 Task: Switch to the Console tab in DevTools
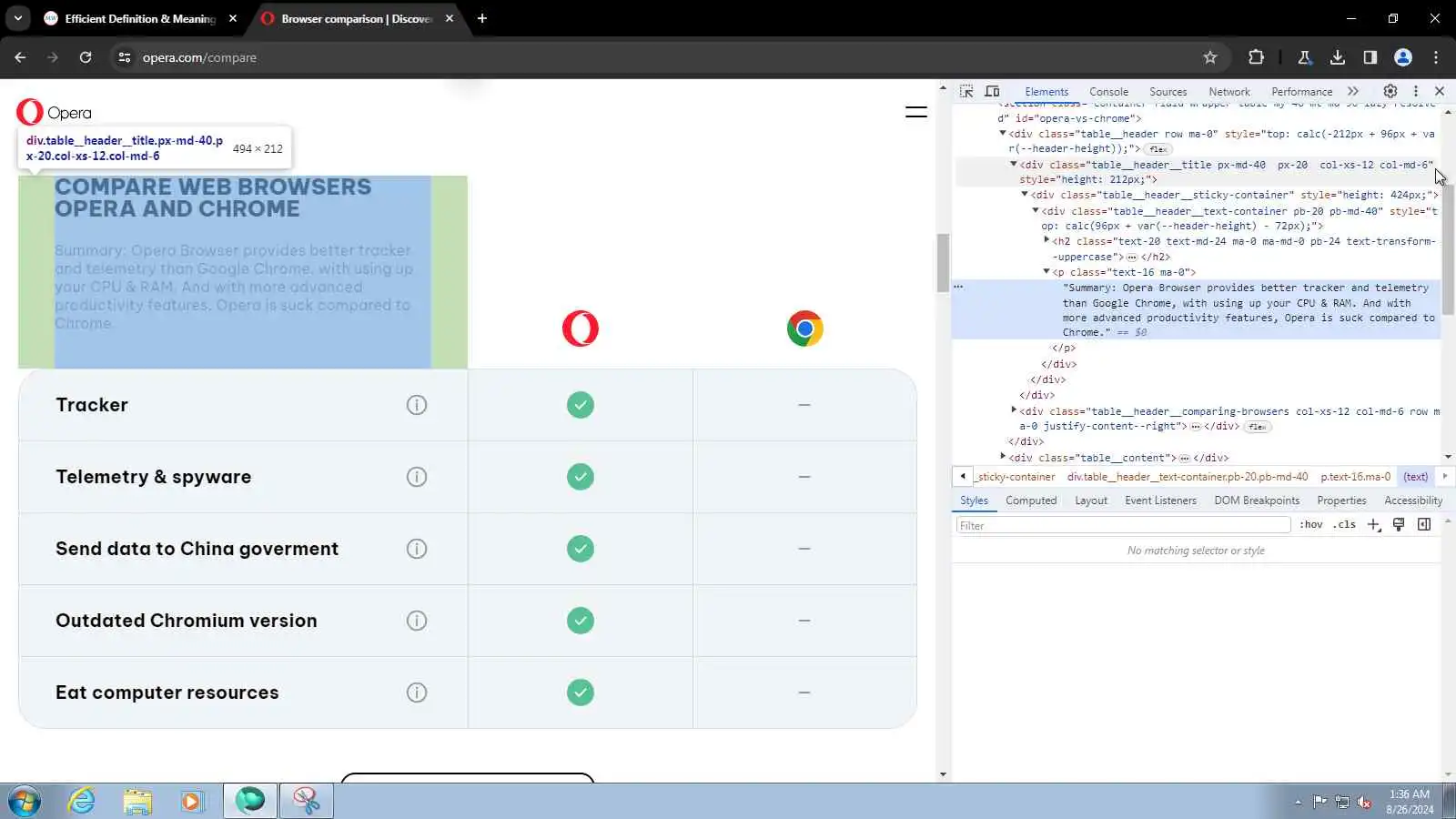(x=1108, y=92)
